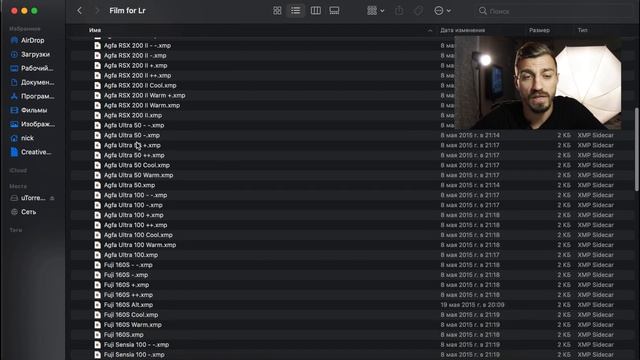Switch to gallery view
The image size is (640, 360).
[x=334, y=11]
